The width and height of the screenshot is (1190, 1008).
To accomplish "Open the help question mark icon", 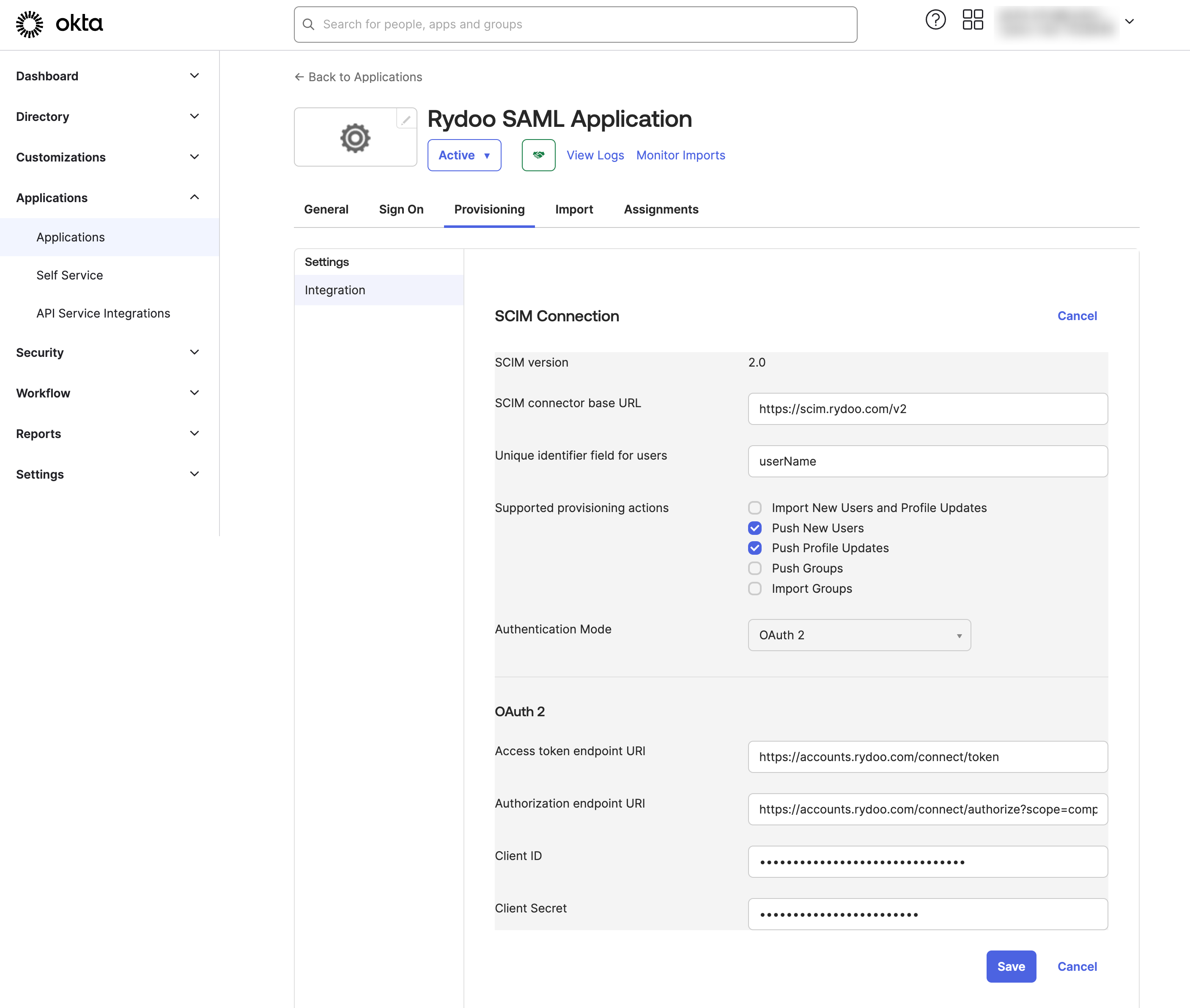I will point(935,20).
